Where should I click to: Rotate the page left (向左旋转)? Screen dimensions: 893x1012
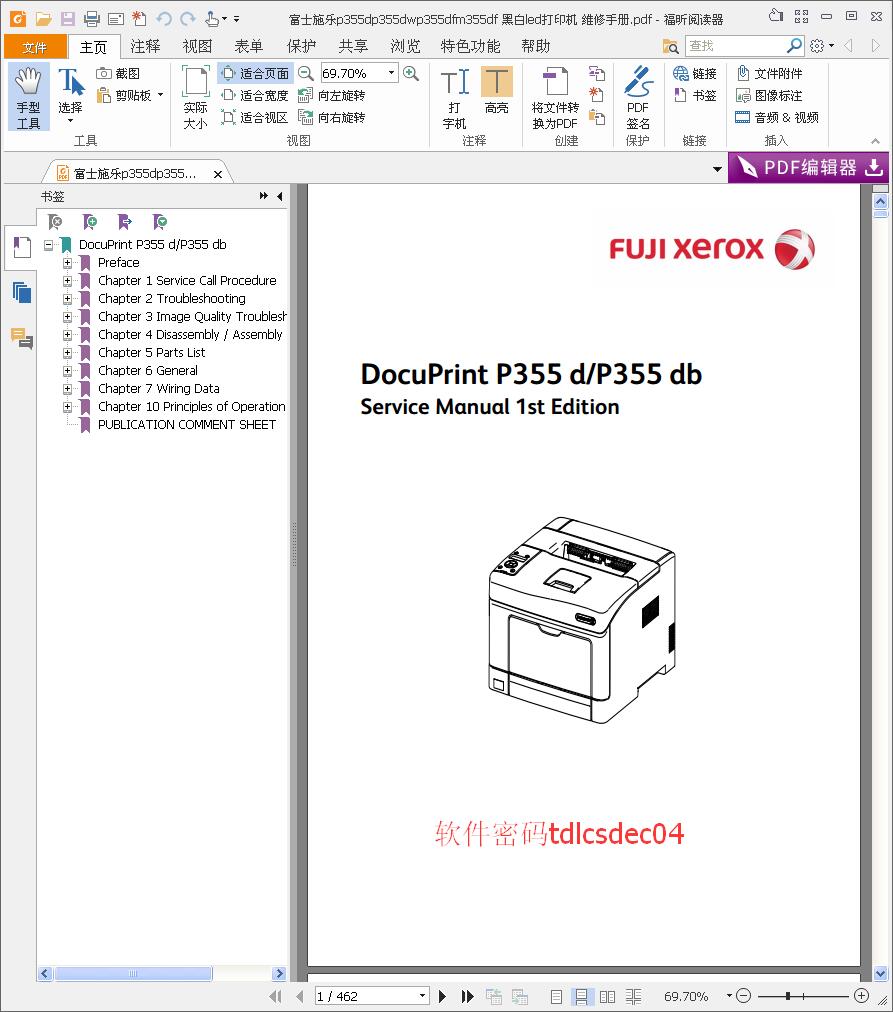(x=332, y=96)
